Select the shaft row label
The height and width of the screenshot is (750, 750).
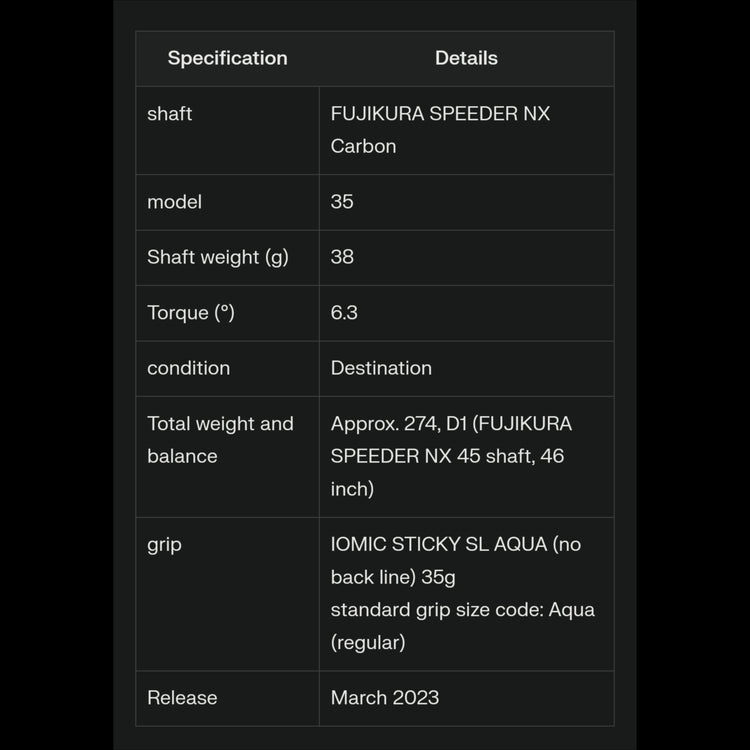tap(170, 114)
